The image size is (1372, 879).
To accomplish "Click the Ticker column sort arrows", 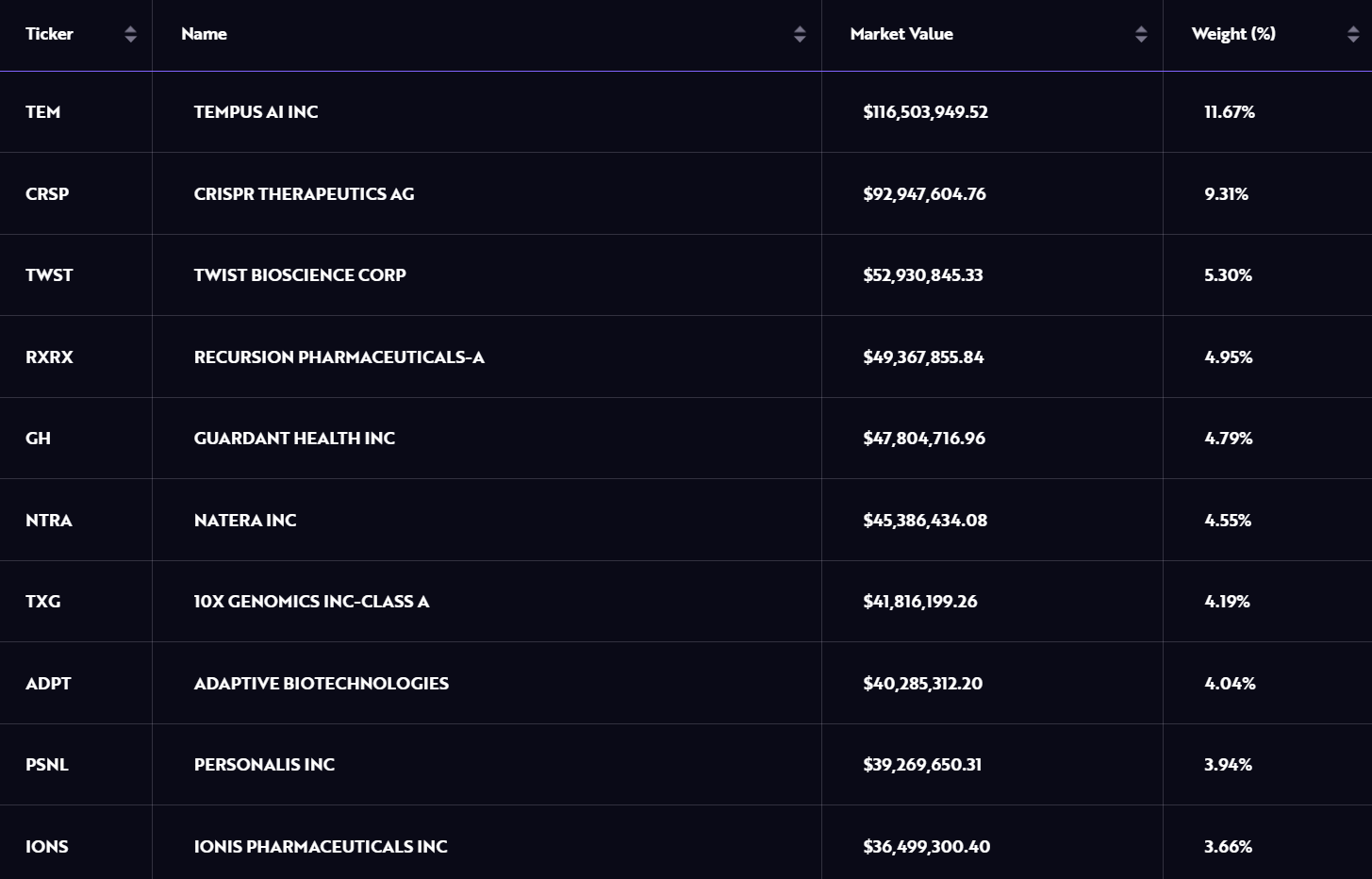I will click(x=130, y=35).
